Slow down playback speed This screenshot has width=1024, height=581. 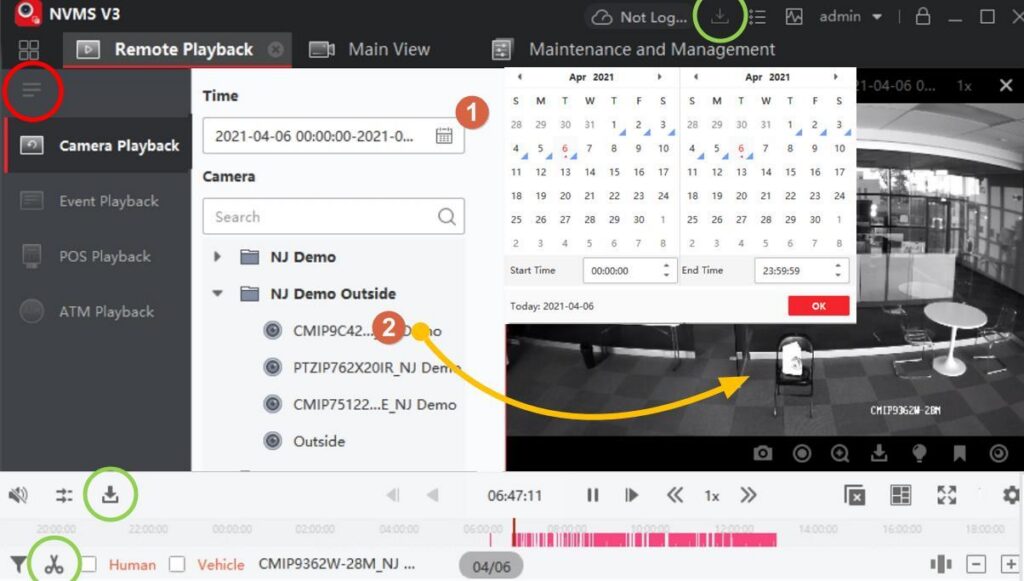click(x=675, y=495)
